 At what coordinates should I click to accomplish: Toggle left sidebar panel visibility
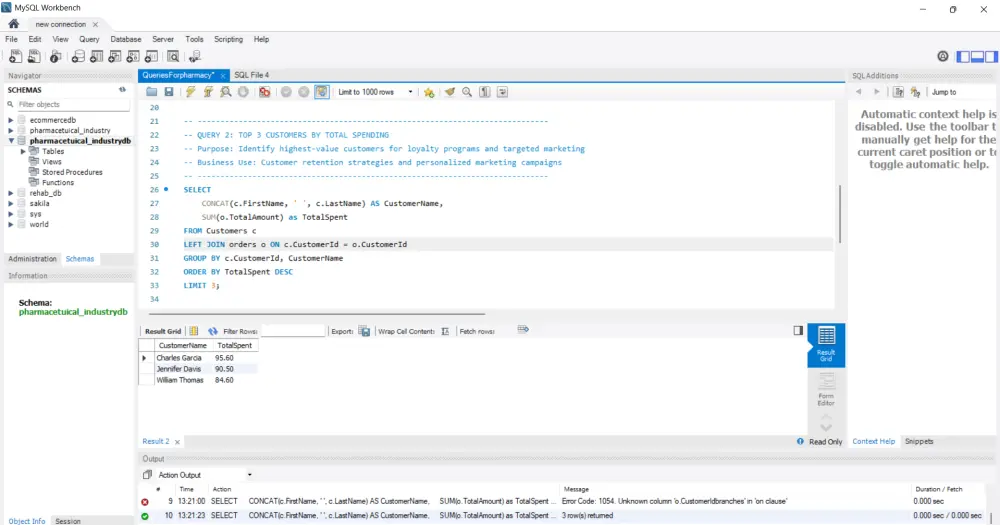(963, 57)
